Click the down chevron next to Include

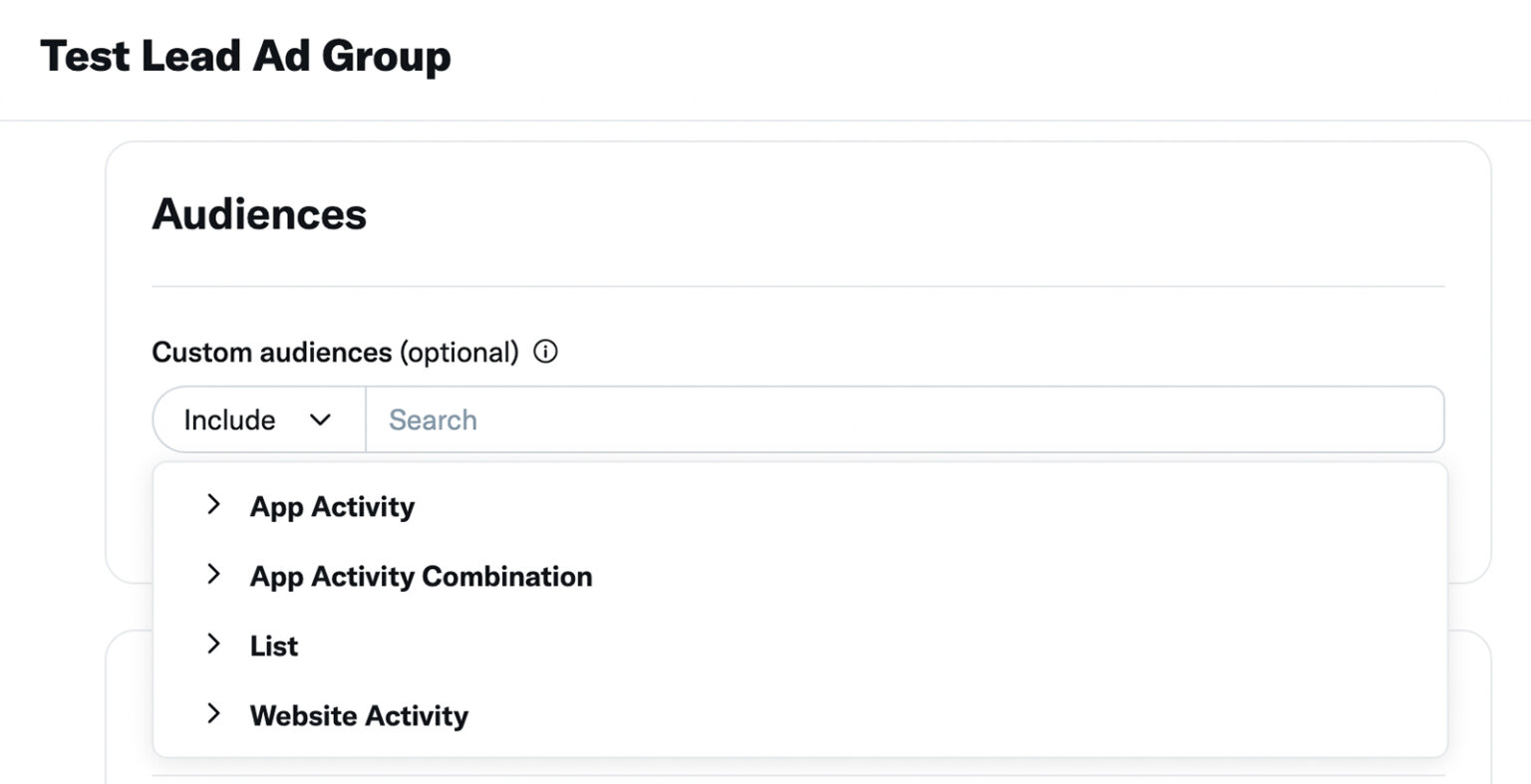click(x=320, y=419)
